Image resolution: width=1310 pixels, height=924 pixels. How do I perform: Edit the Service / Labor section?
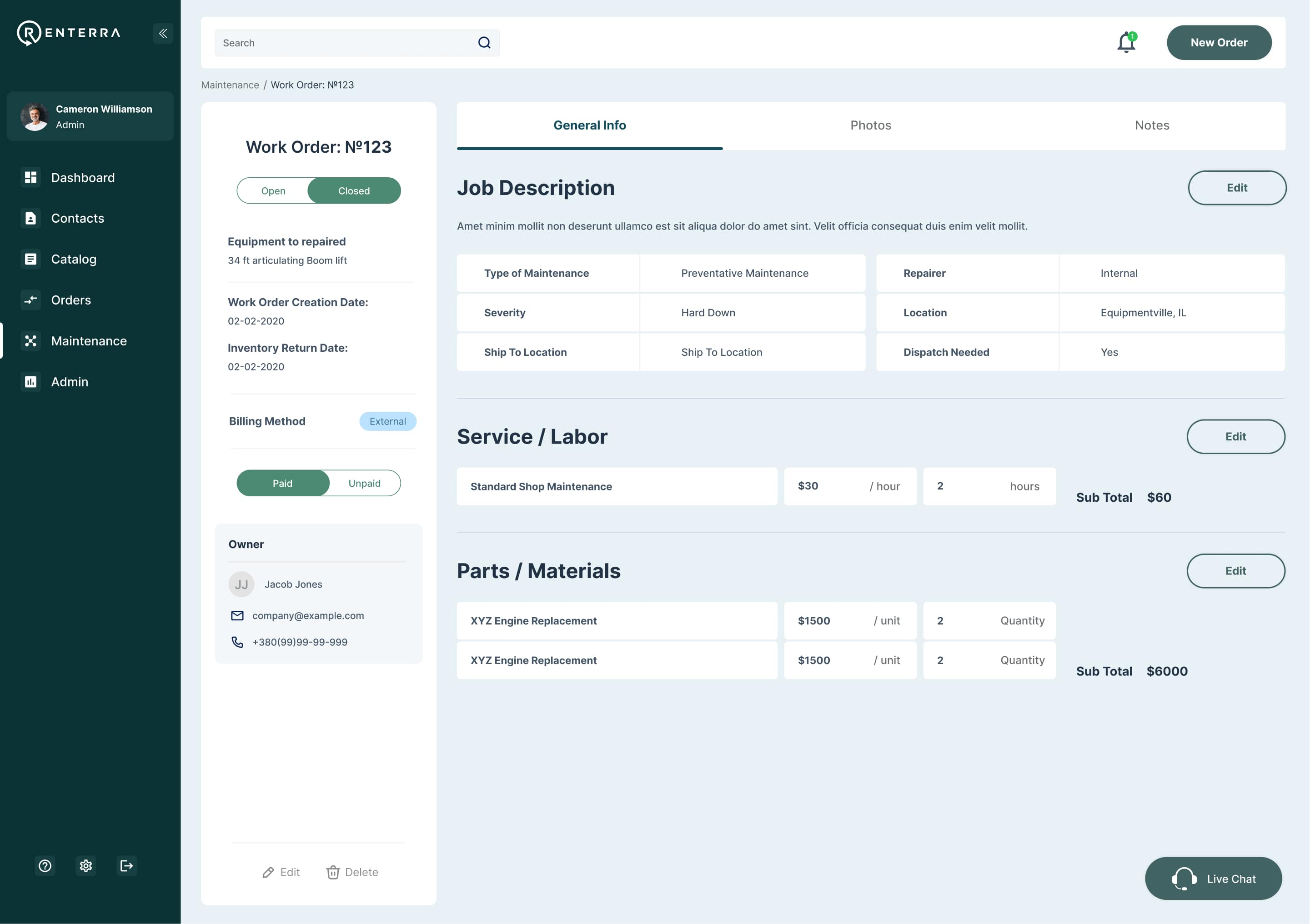tap(1236, 436)
